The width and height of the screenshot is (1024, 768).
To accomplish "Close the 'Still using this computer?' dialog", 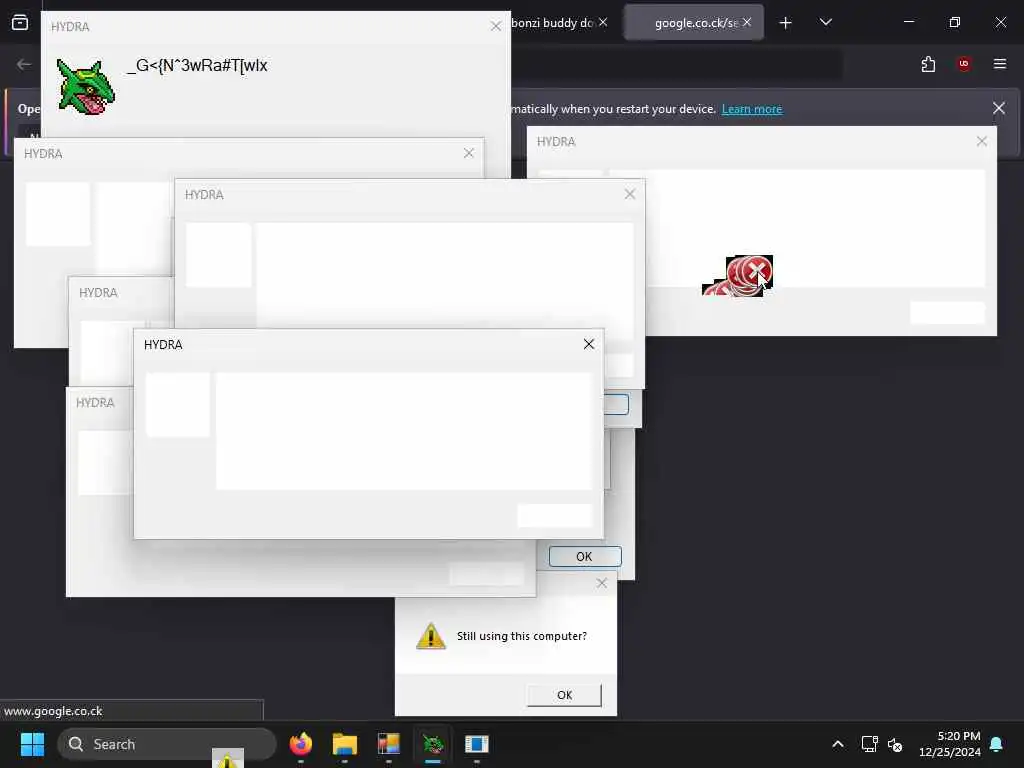I will pyautogui.click(x=601, y=583).
